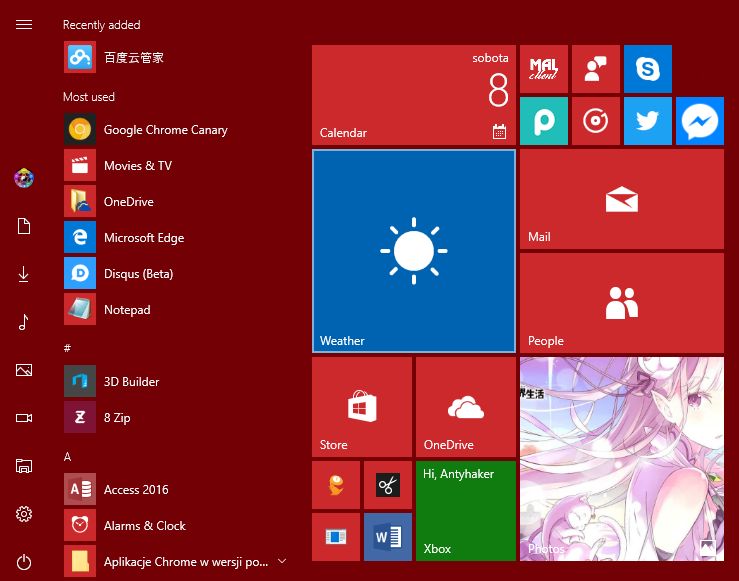The width and height of the screenshot is (739, 581).
Task: Open the Messenger tile
Action: 700,121
